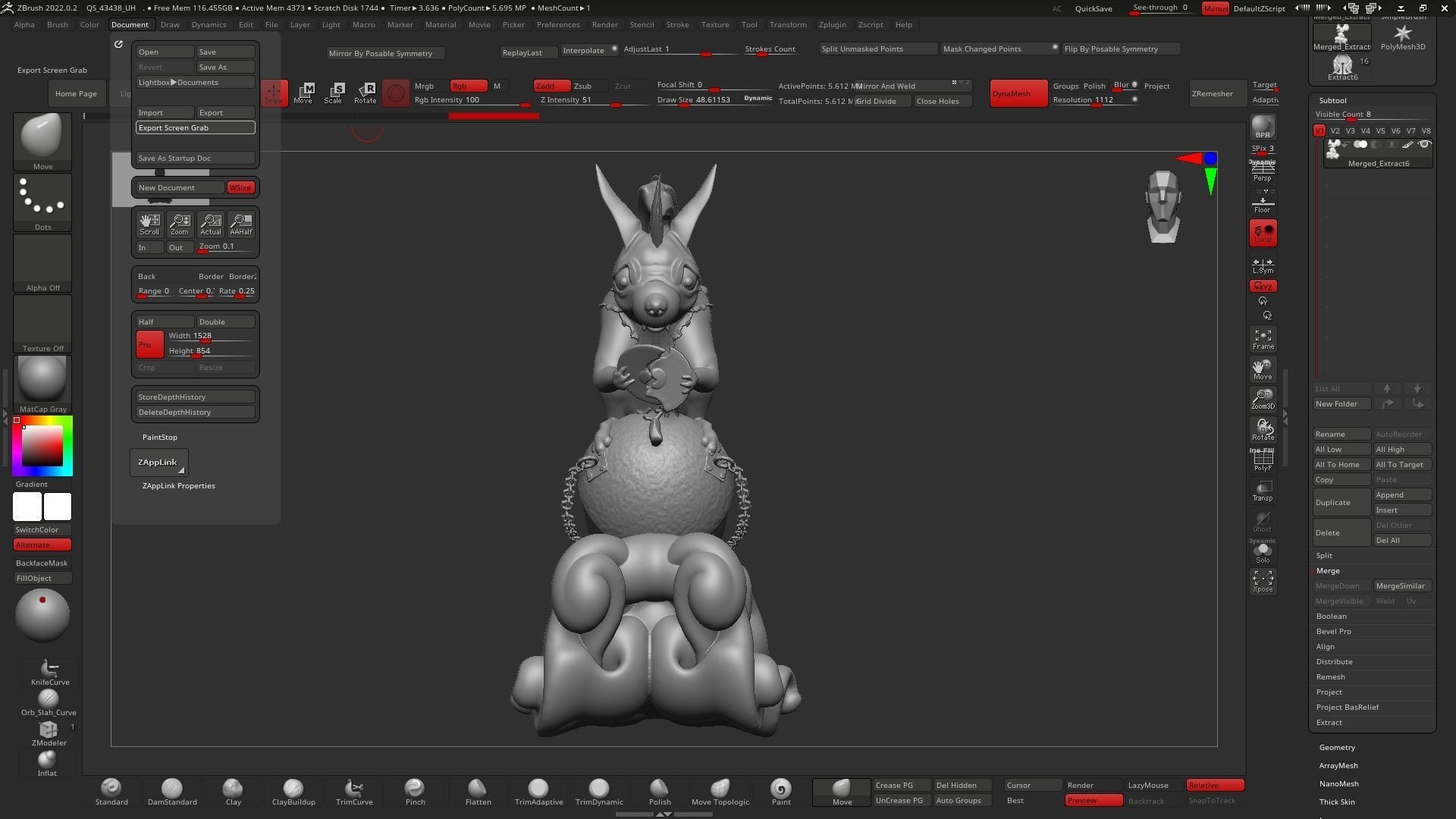1456x819 pixels.
Task: Select the Flatten brush
Action: click(x=478, y=792)
